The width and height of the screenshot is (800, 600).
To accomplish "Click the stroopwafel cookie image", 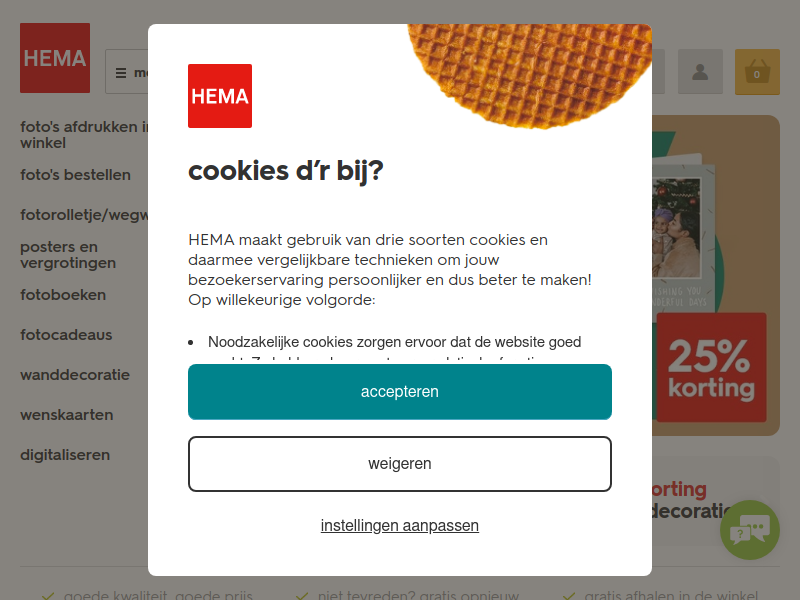I will click(x=530, y=76).
